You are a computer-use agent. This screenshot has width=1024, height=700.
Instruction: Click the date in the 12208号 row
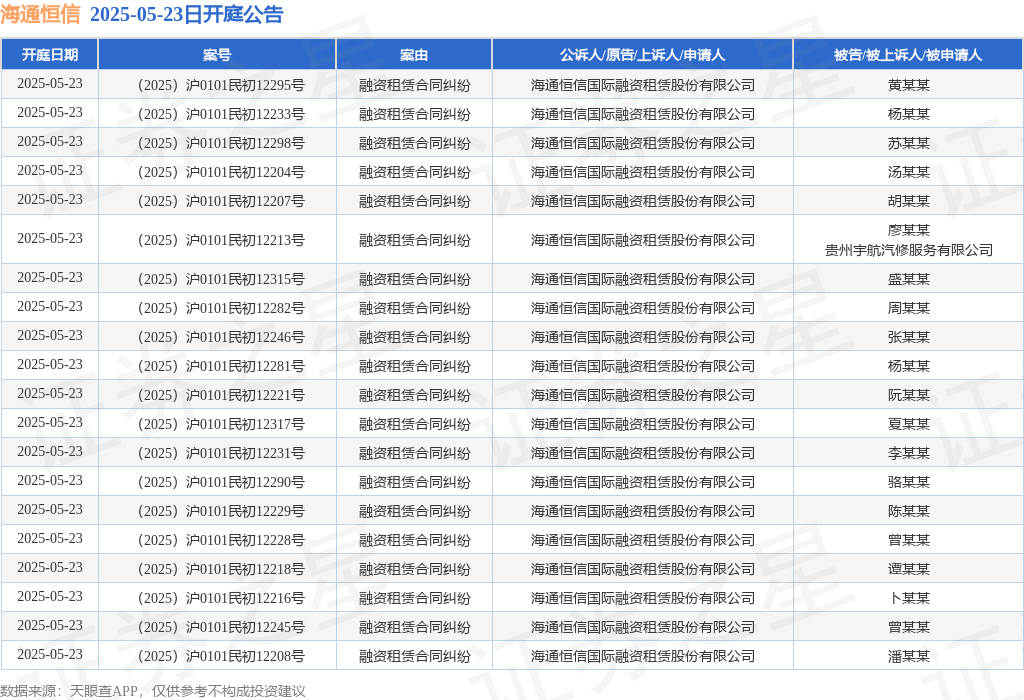50,654
